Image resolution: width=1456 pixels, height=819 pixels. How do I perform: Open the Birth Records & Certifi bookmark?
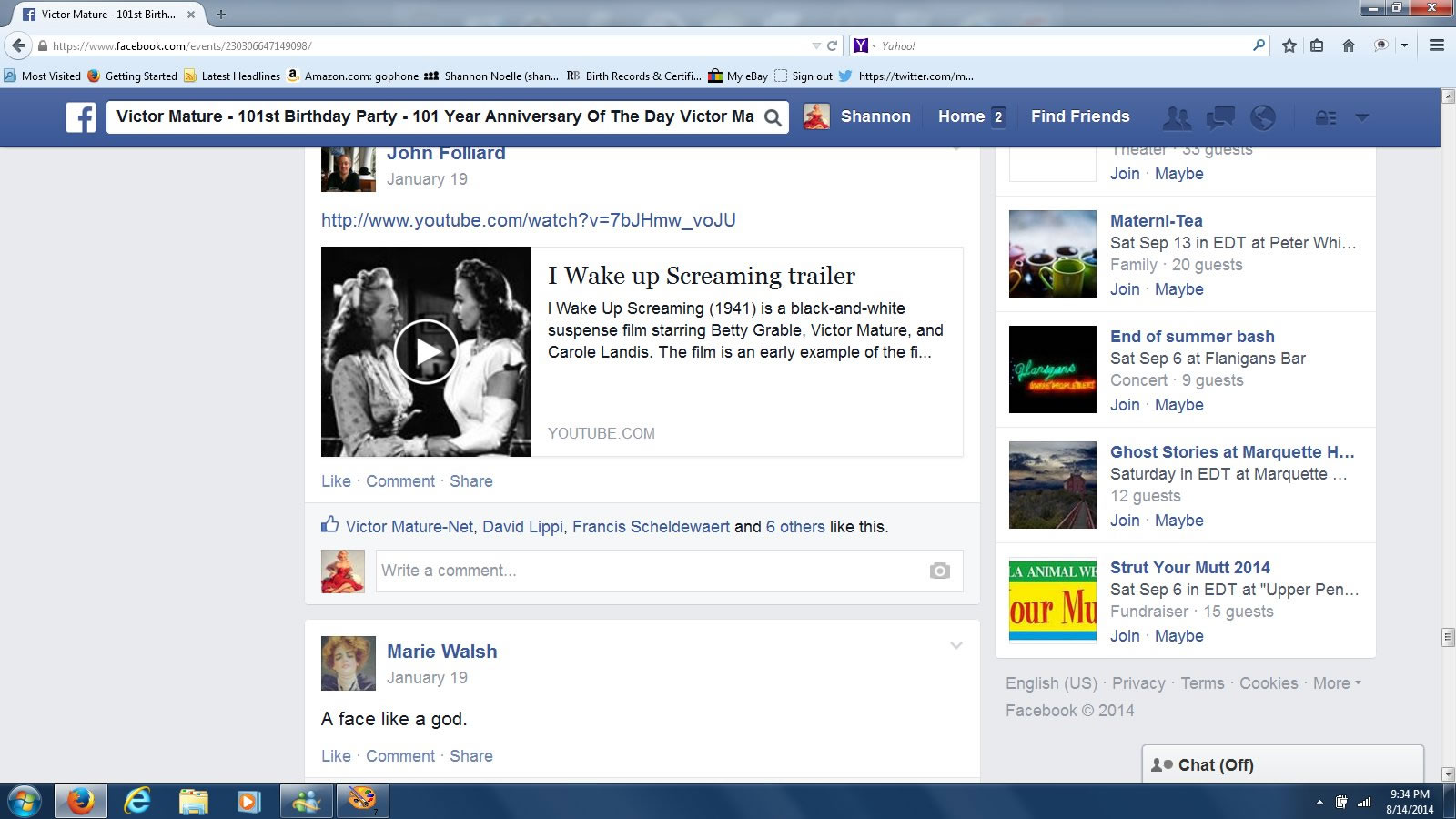pyautogui.click(x=634, y=76)
